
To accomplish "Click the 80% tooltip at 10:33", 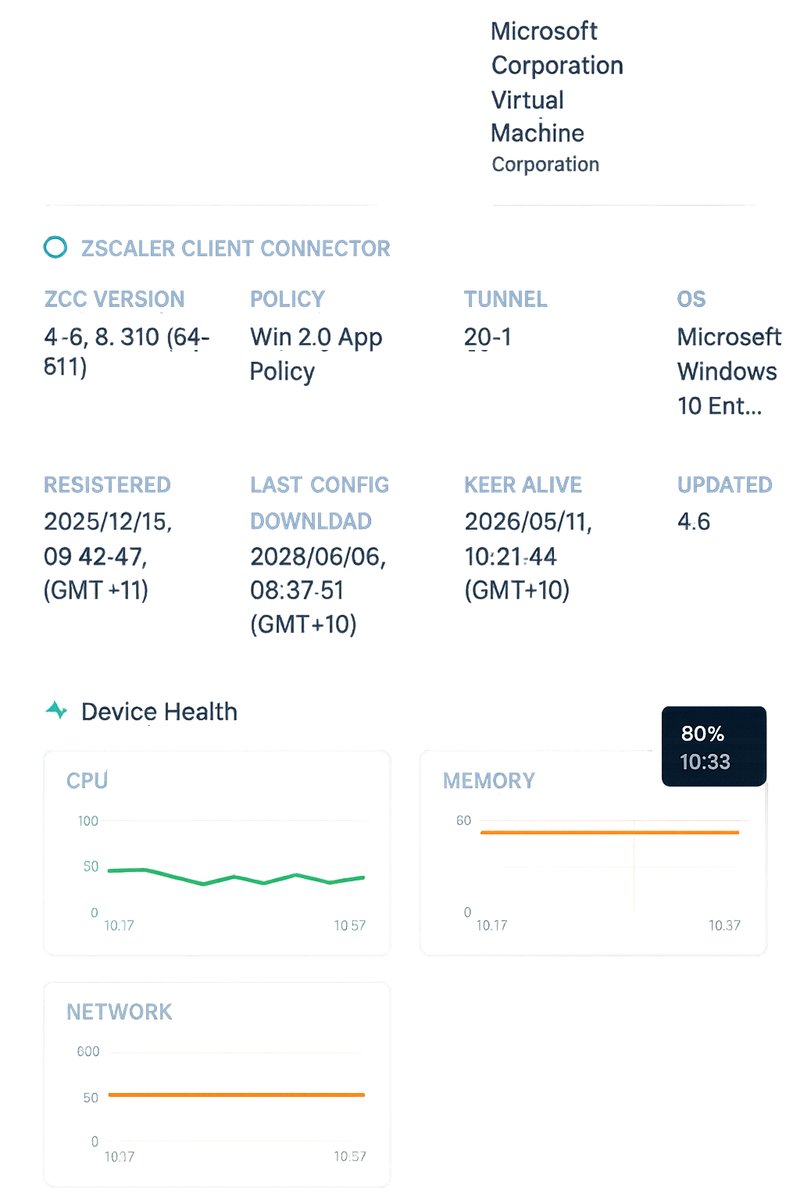I will point(714,746).
